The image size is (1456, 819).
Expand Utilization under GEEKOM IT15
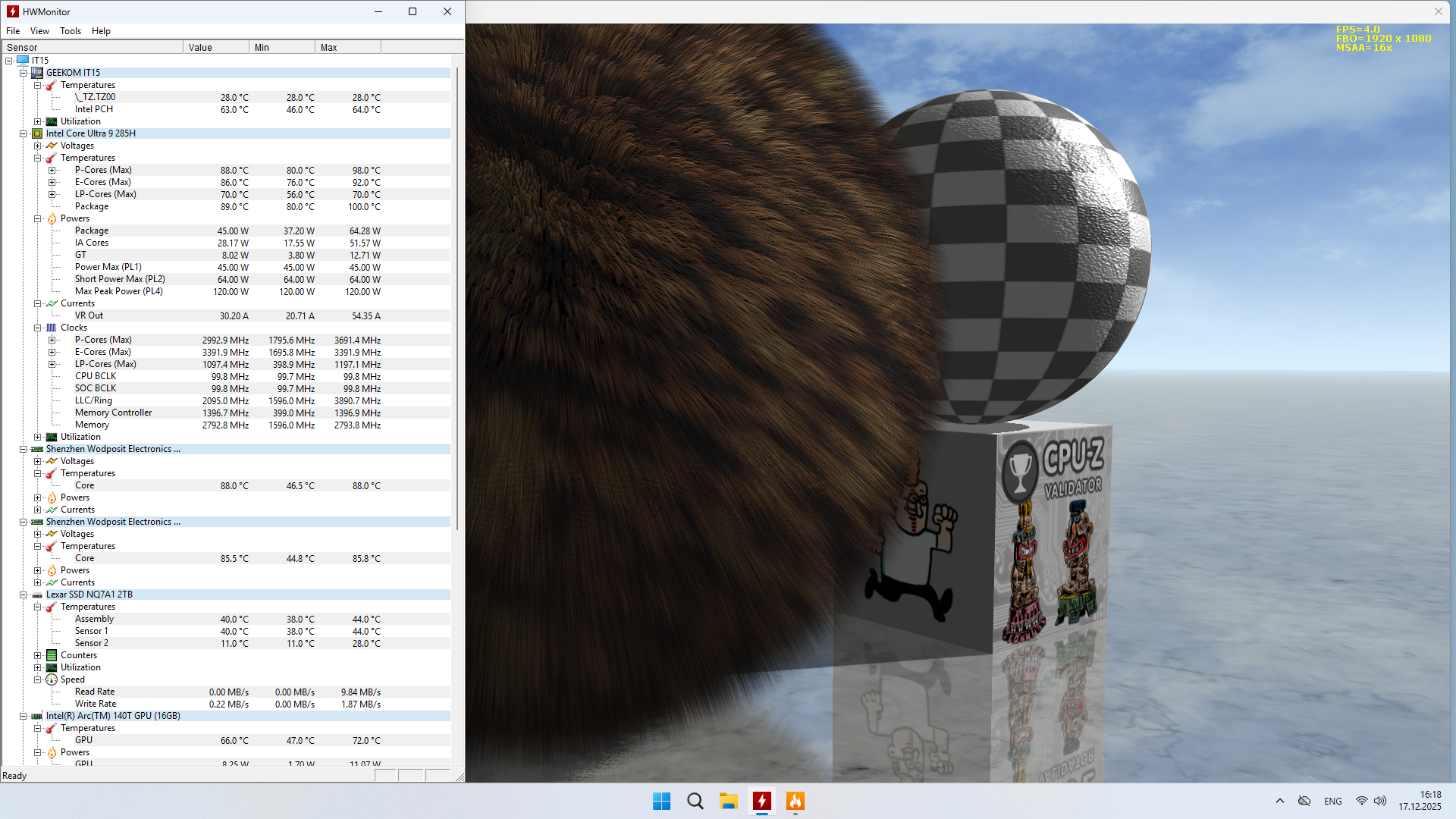click(37, 121)
